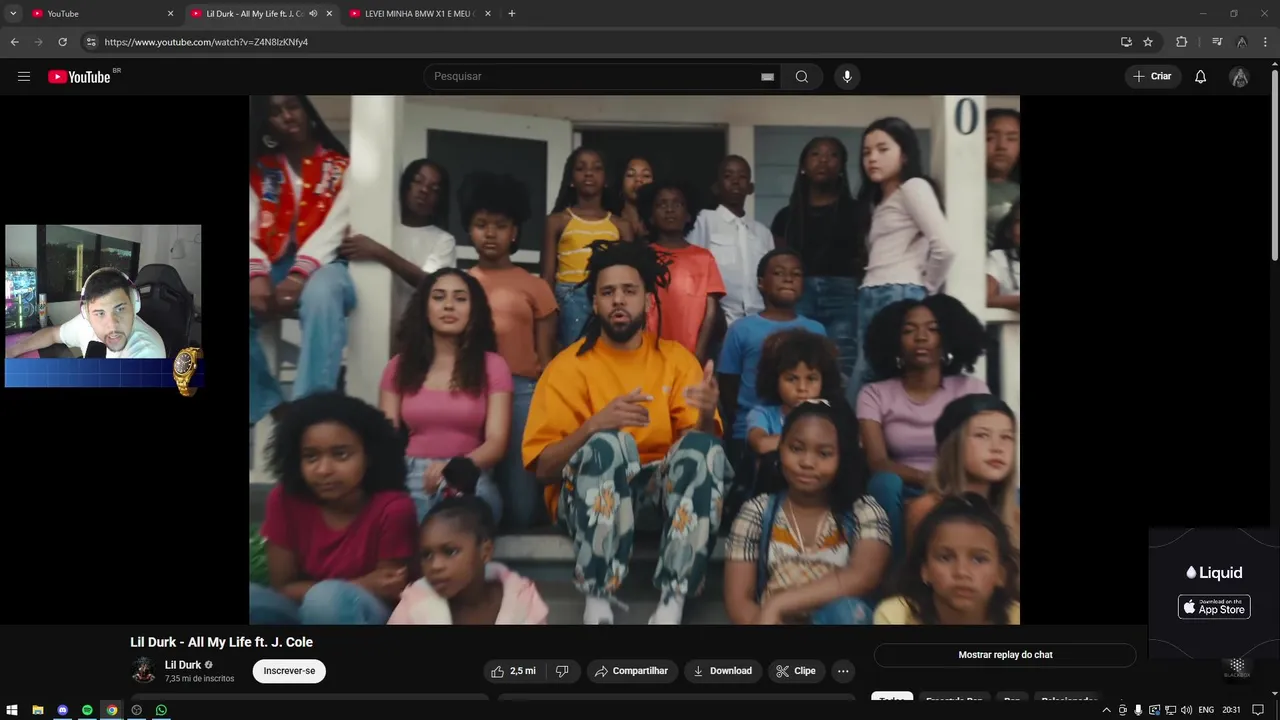Close the first YouTube tab
Screen dimensions: 1280x720
170,14
